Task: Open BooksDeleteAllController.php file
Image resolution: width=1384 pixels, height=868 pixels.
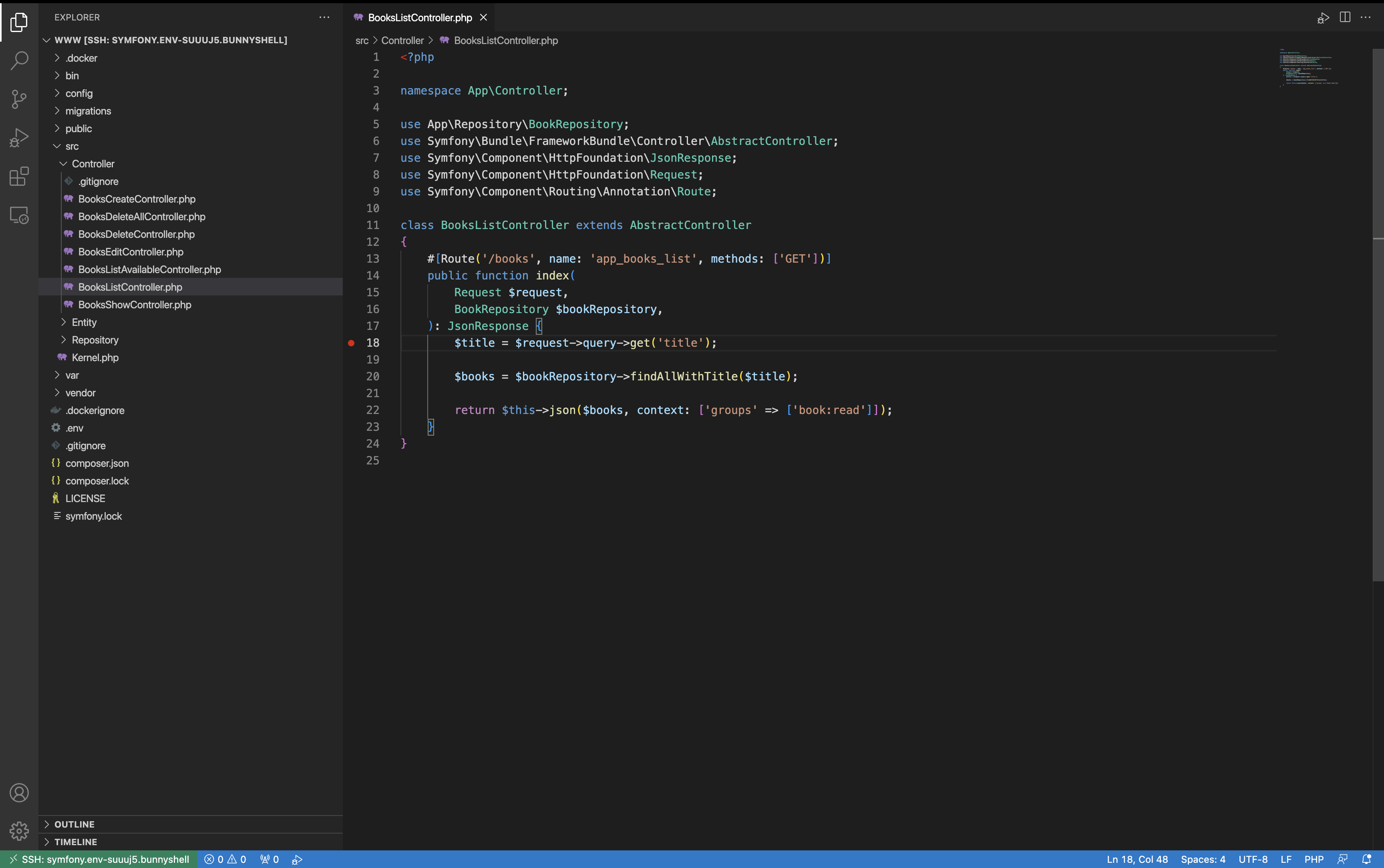Action: pyautogui.click(x=191, y=217)
